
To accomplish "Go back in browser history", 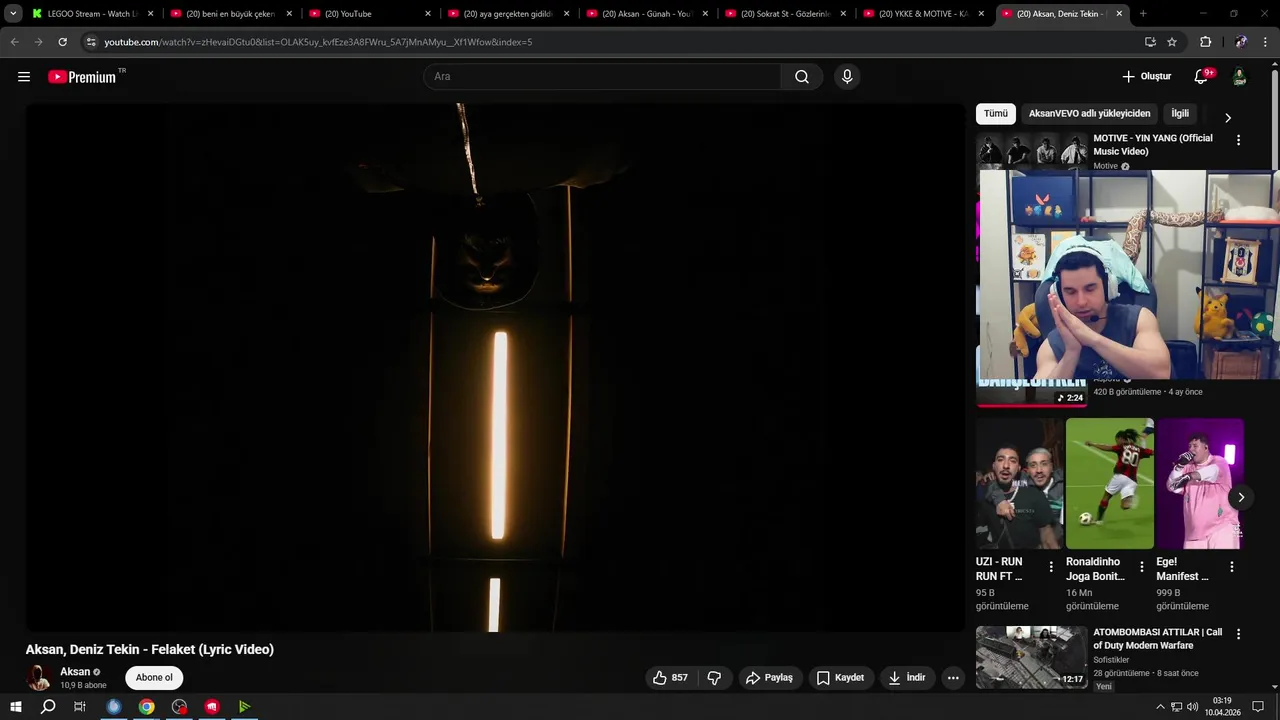I will (x=14, y=42).
